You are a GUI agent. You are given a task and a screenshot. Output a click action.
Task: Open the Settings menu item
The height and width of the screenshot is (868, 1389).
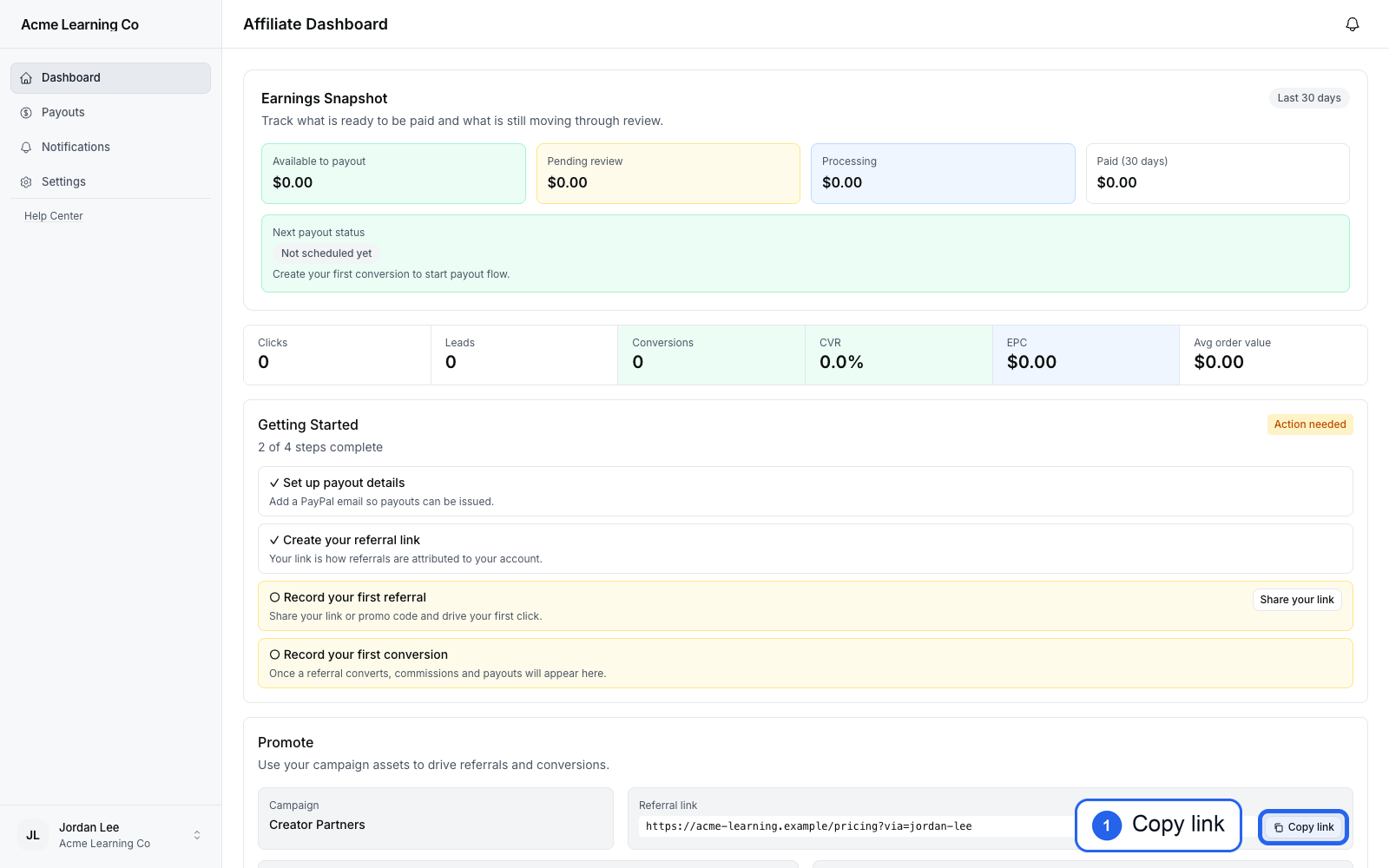click(x=110, y=182)
